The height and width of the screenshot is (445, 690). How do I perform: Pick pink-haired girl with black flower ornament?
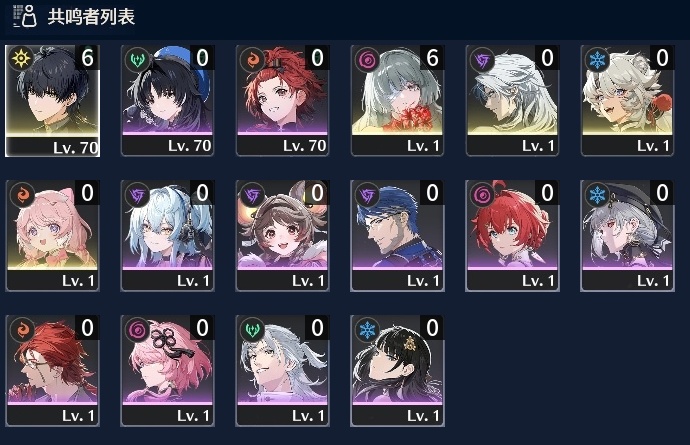pyautogui.click(x=167, y=371)
